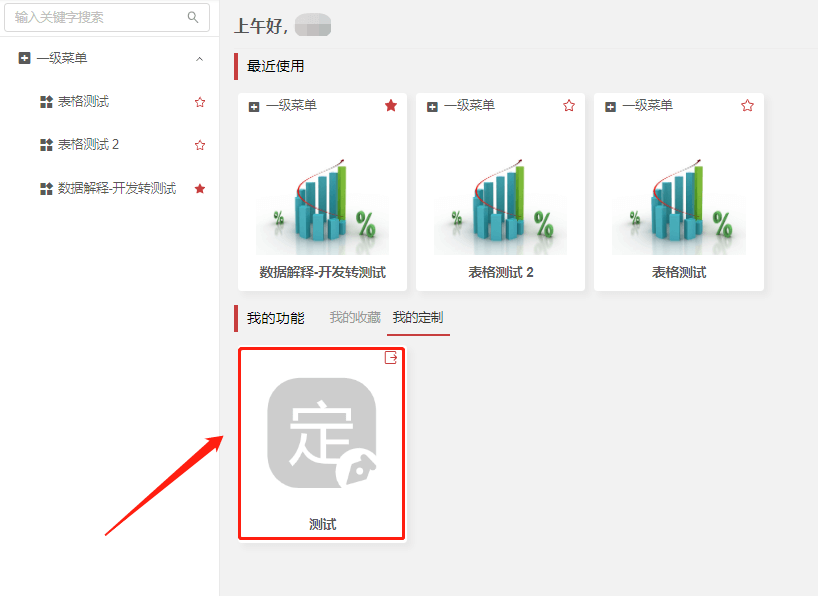Collapse the 一级菜单 tree with chevron
Viewport: 818px width, 596px height.
pos(199,59)
